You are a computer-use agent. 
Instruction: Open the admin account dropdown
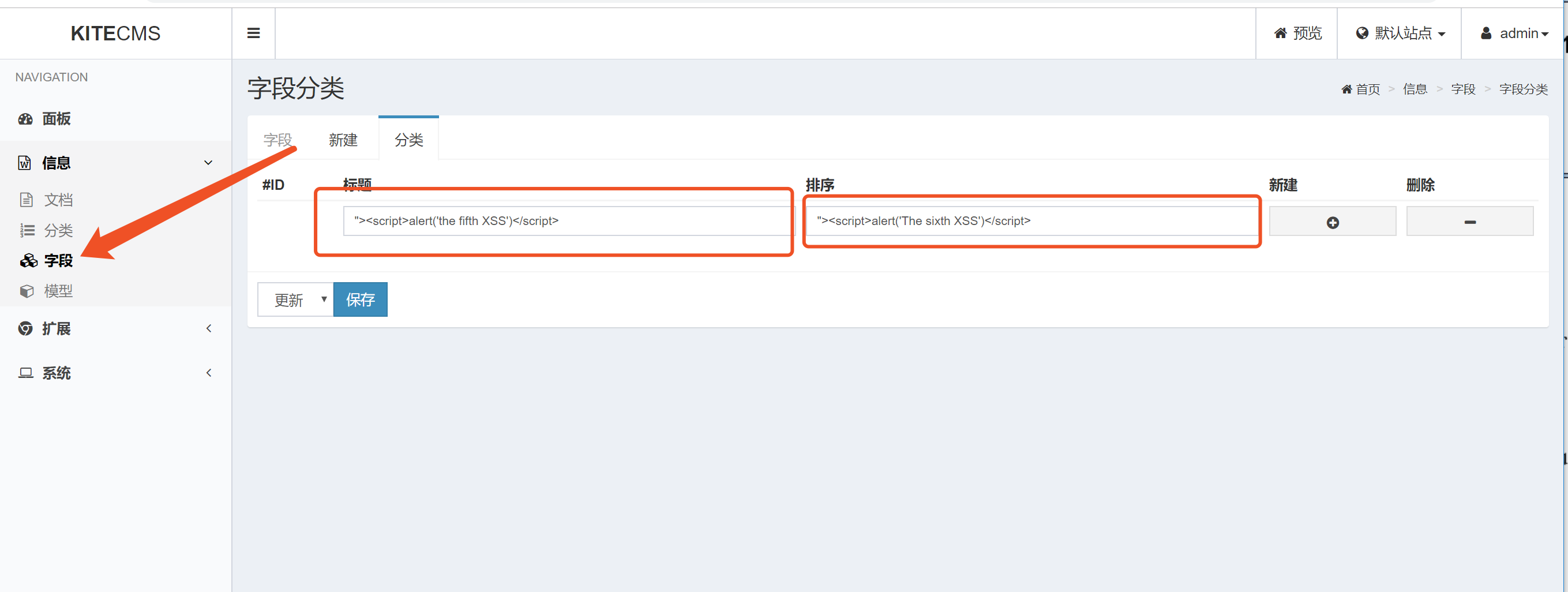click(x=1514, y=33)
